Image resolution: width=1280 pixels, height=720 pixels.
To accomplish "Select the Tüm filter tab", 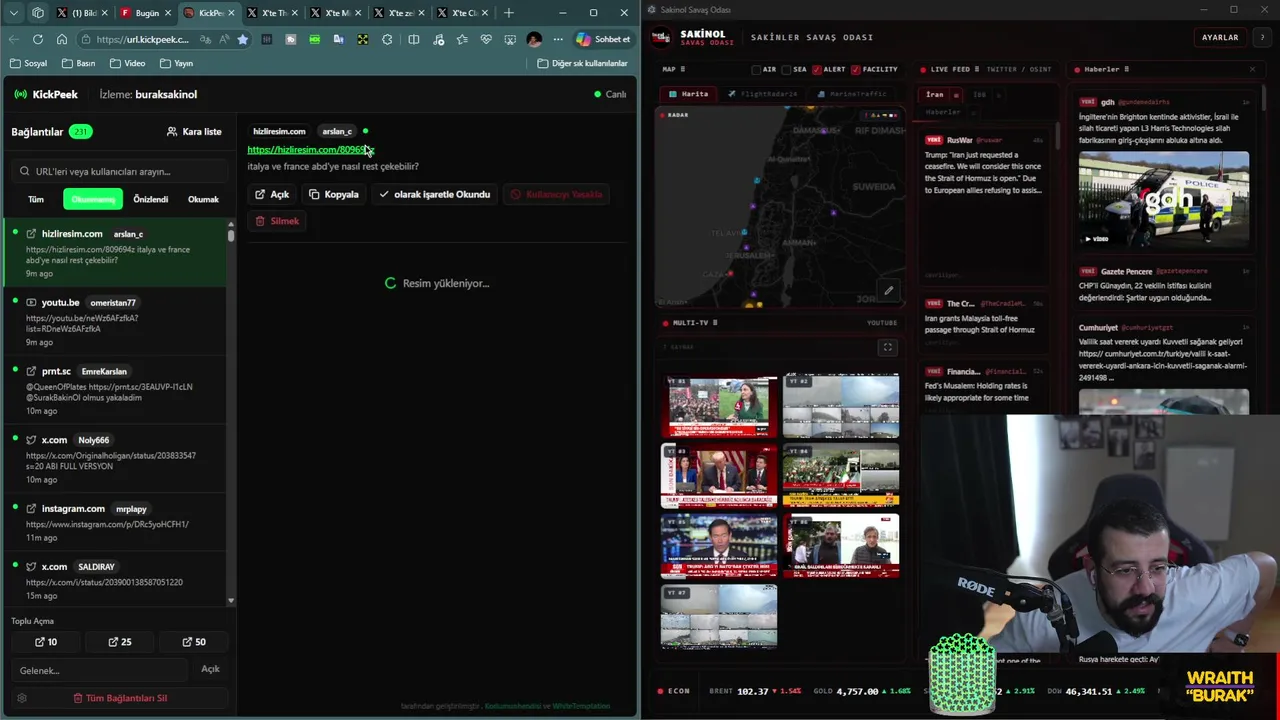I will pos(36,199).
